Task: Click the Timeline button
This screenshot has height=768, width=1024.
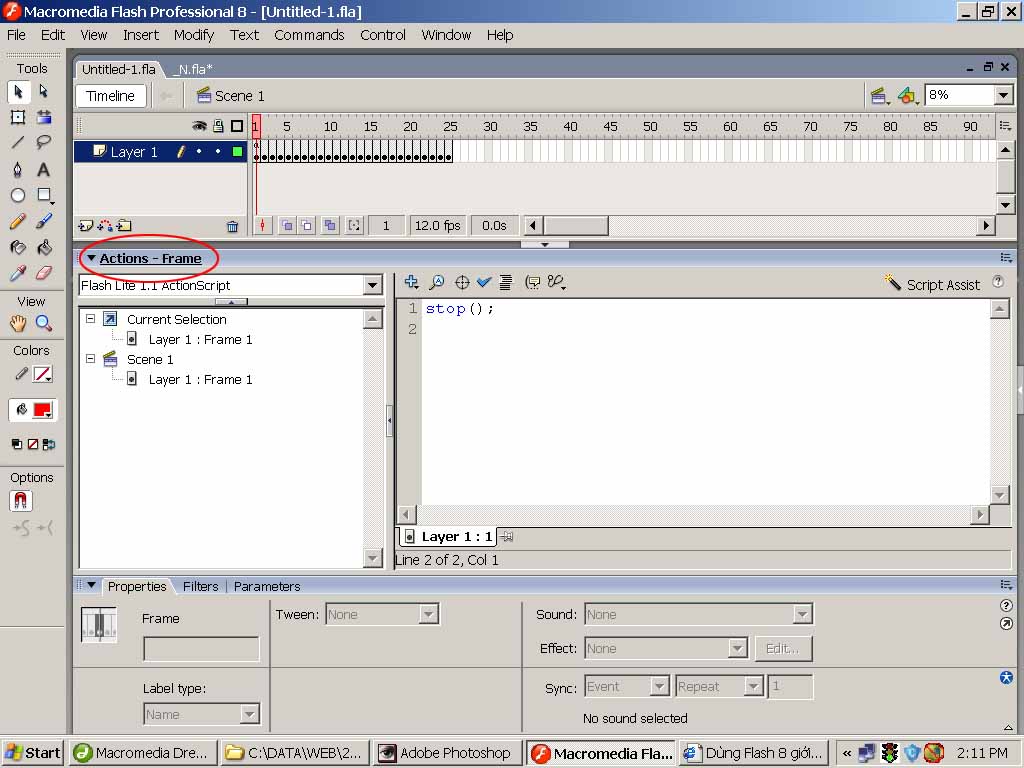Action: (x=110, y=96)
